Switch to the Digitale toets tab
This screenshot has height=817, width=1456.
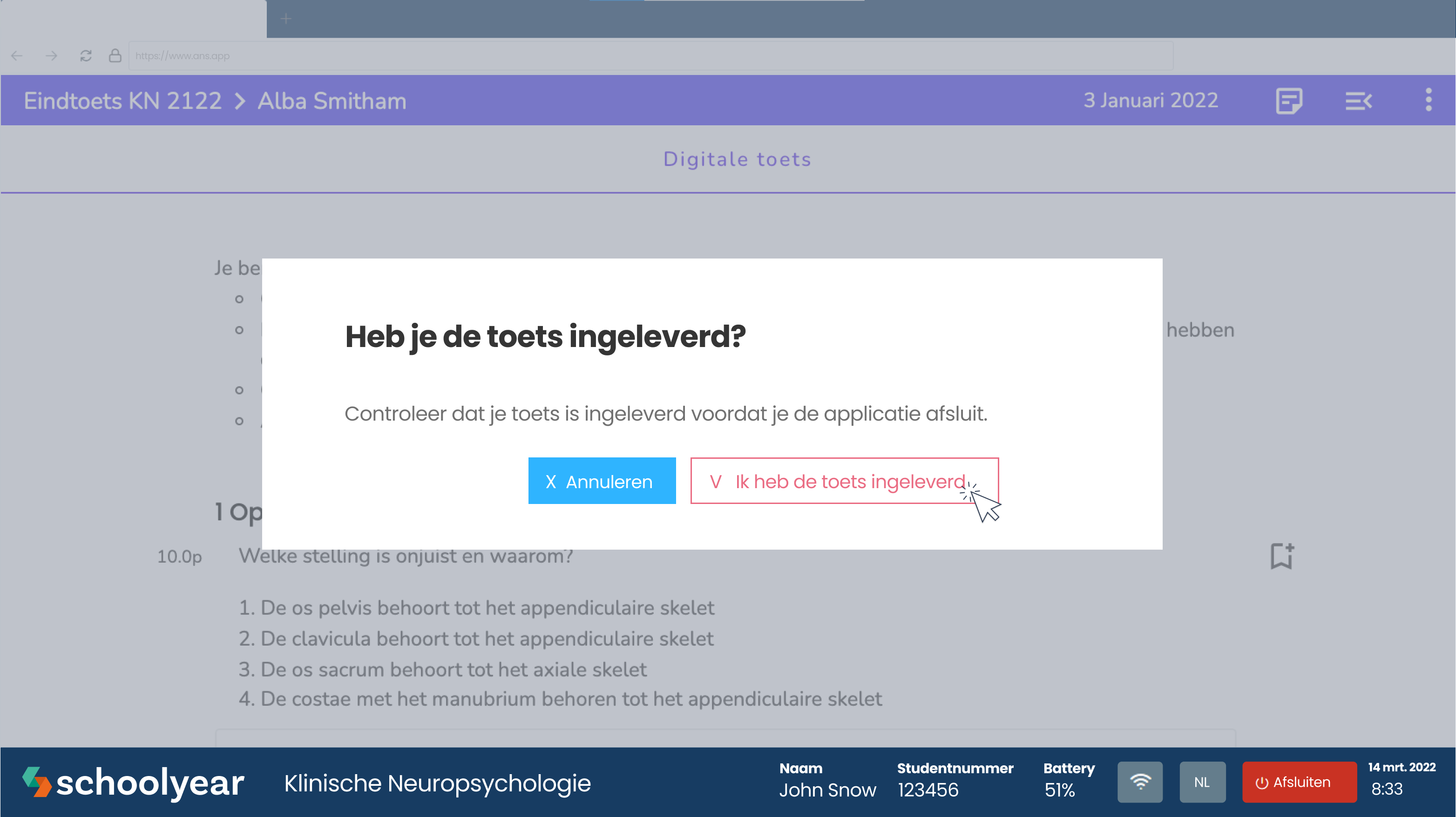point(737,159)
